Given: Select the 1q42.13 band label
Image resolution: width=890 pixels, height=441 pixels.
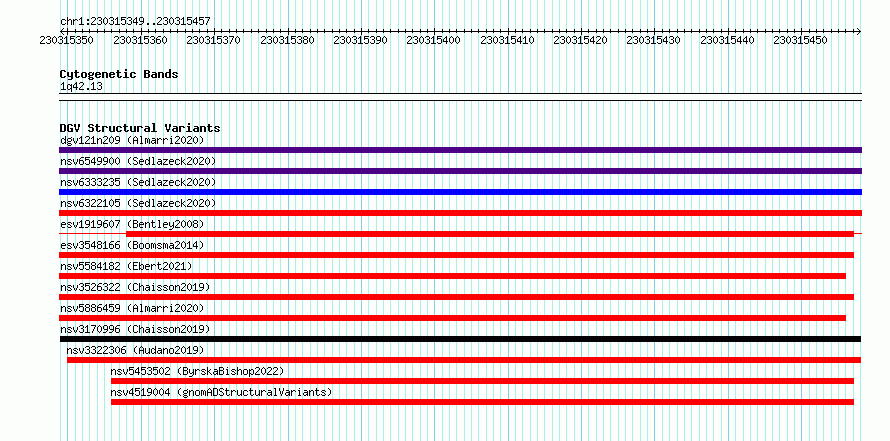Looking at the screenshot, I should [x=81, y=86].
